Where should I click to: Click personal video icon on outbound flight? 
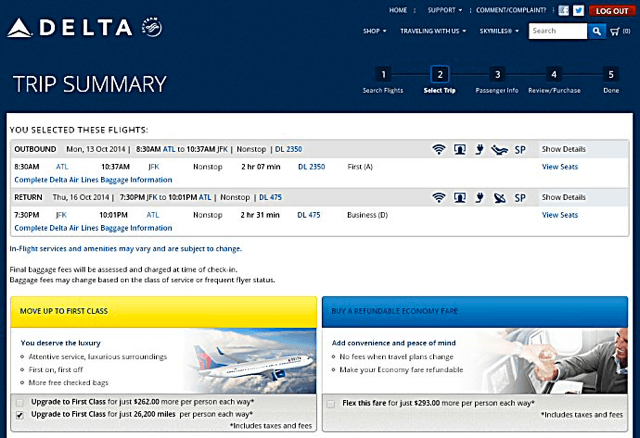click(x=460, y=149)
